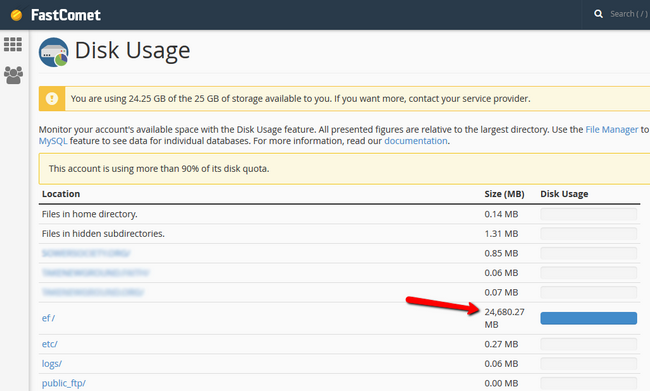This screenshot has height=391, width=650.
Task: Click 'Files in home directory.' row text
Action: 90,214
